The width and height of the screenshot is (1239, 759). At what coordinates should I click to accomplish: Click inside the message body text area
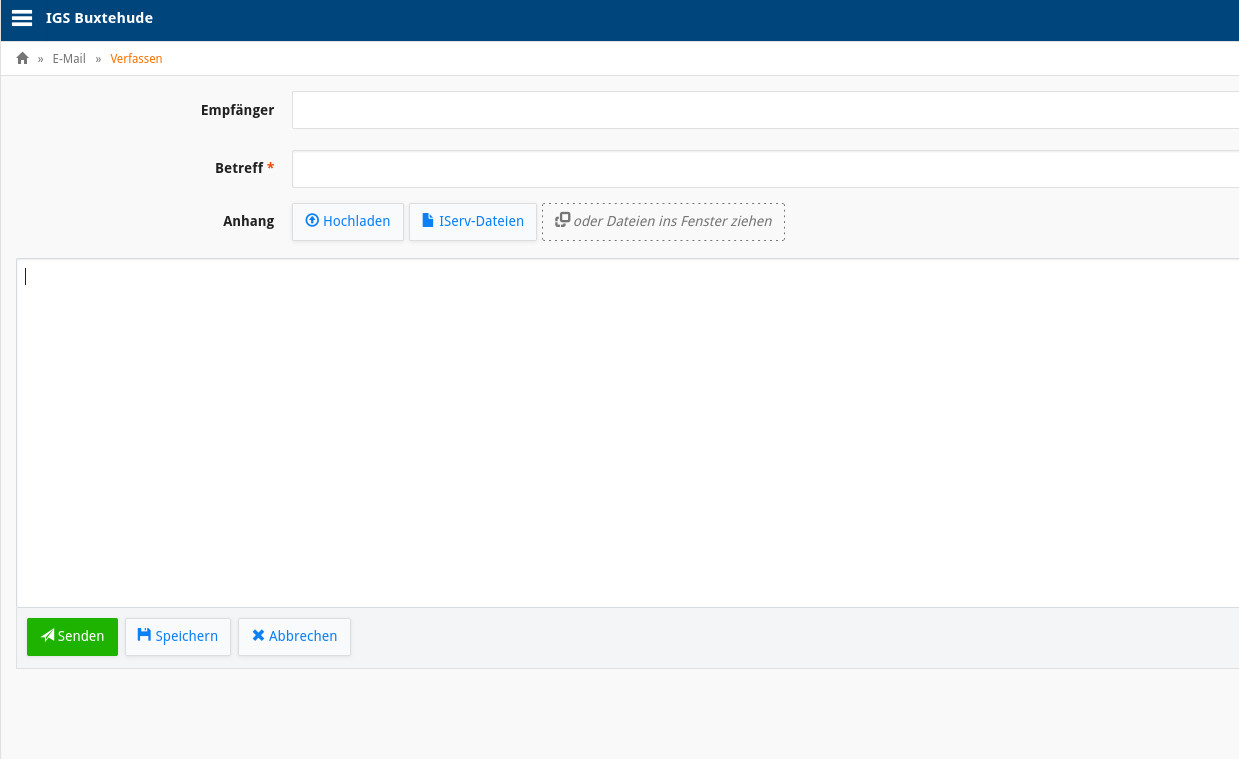pos(628,432)
